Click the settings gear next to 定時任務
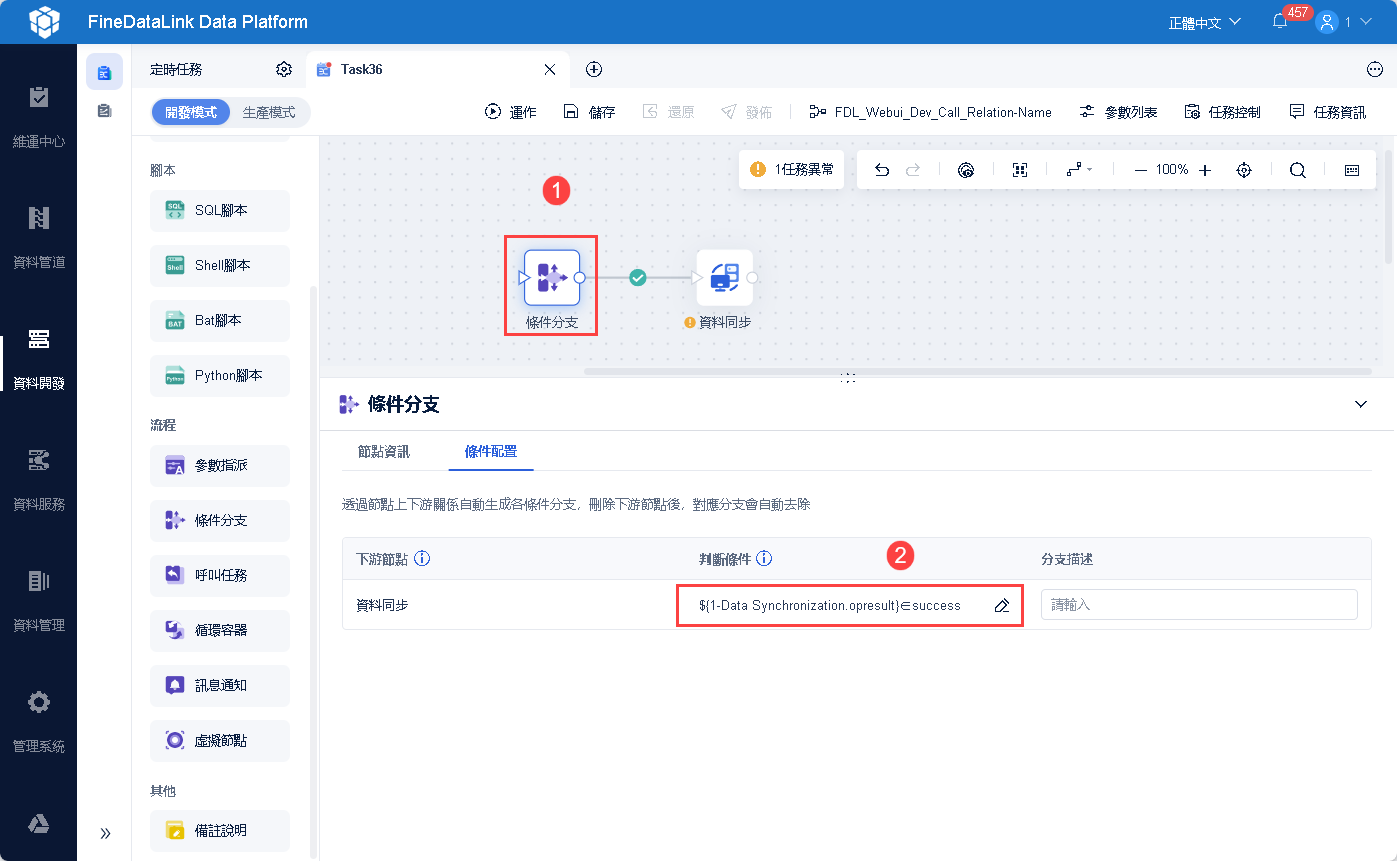This screenshot has height=861, width=1397. coord(284,69)
